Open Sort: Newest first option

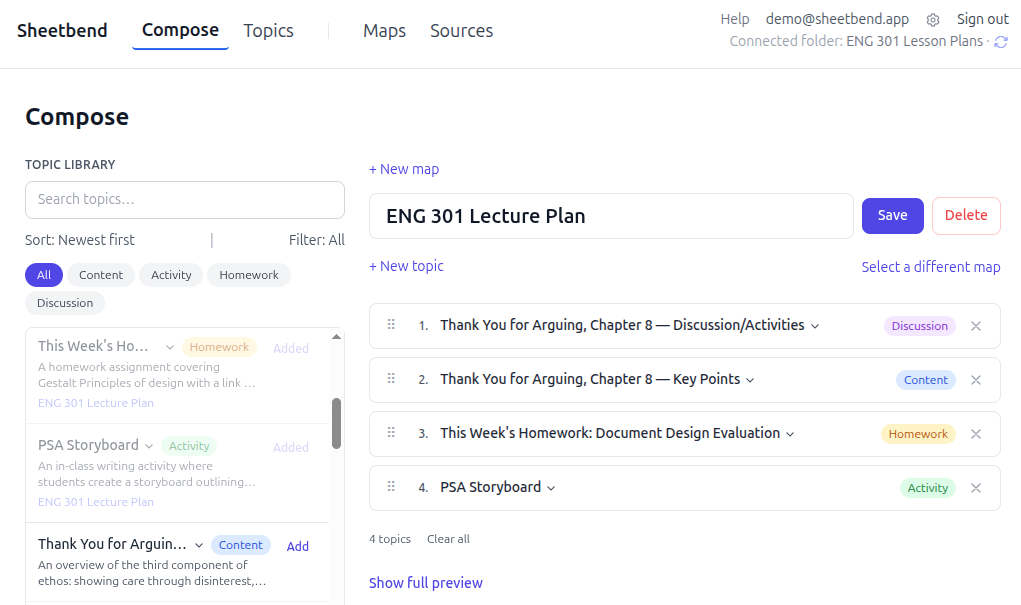79,240
